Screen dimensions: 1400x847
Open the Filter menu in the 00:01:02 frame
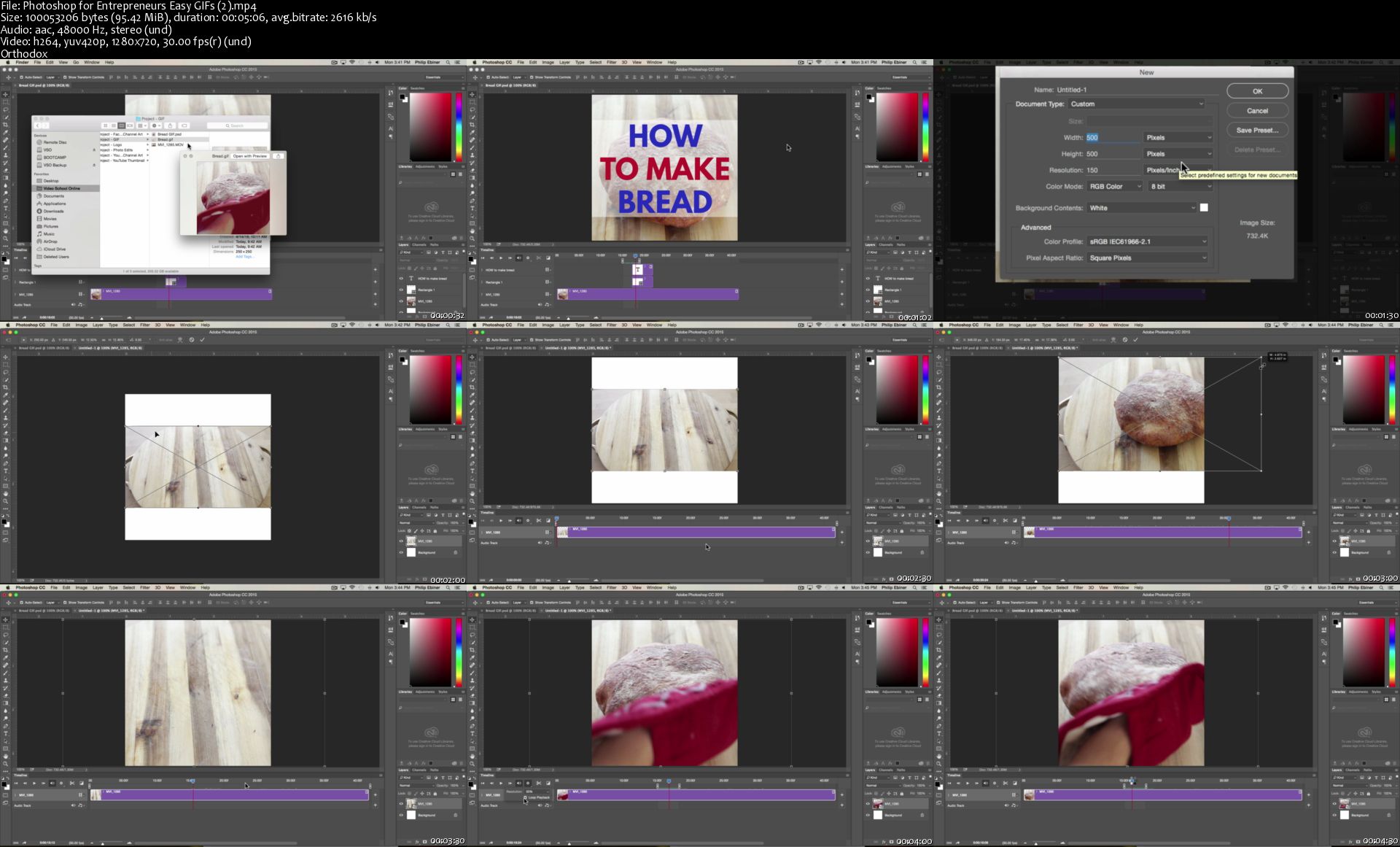pos(612,62)
